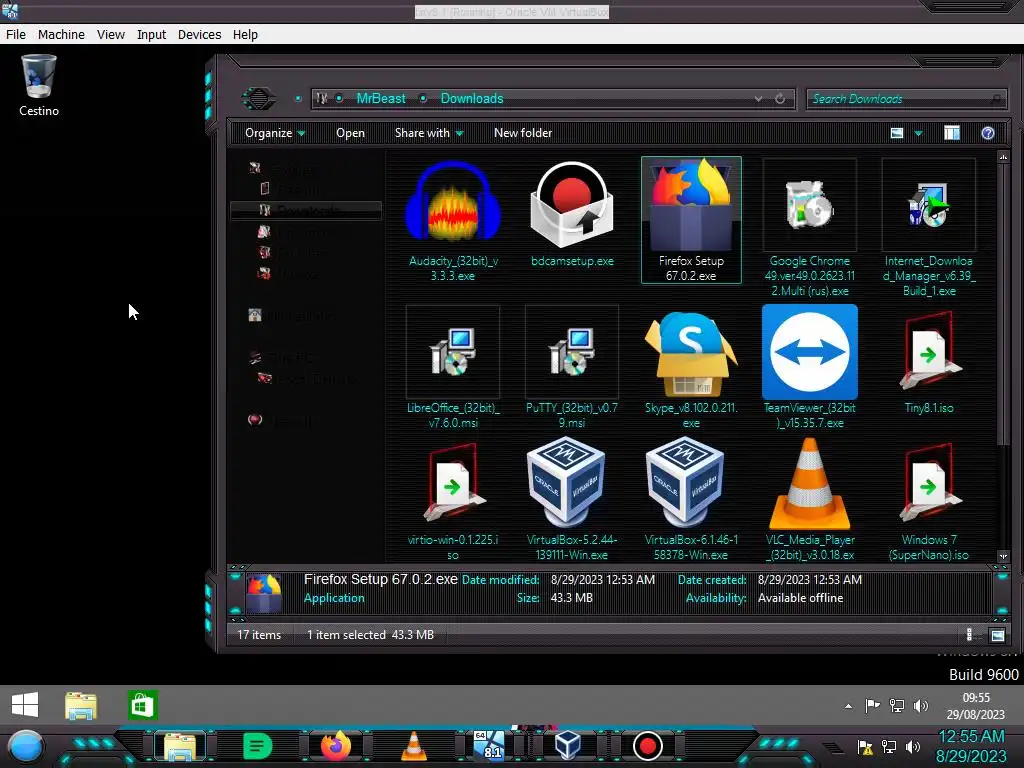
Task: Click the change view icon in Explorer toolbar
Action: pos(897,133)
